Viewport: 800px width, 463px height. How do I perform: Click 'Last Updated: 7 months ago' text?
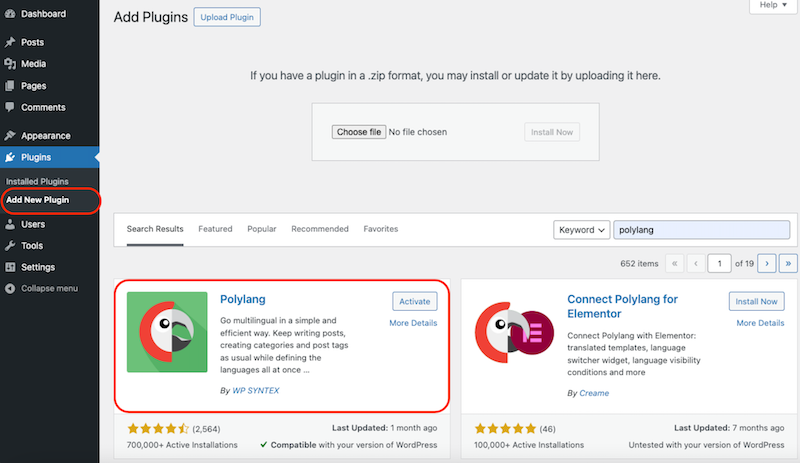(729, 428)
